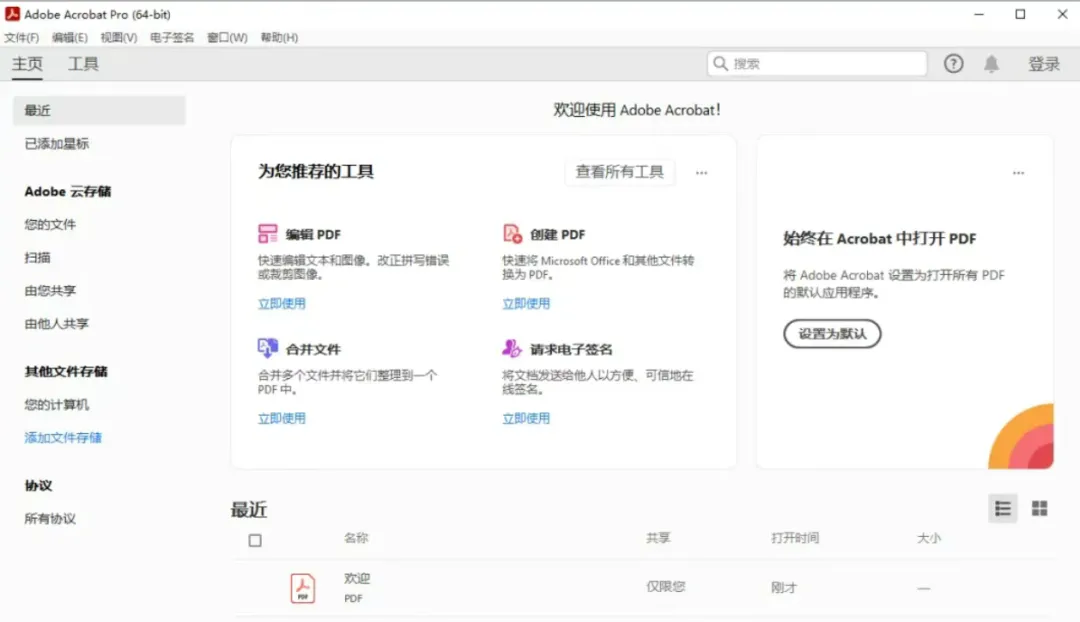The image size is (1080, 622).
Task: Sort by the 名称 column header
Action: click(356, 538)
